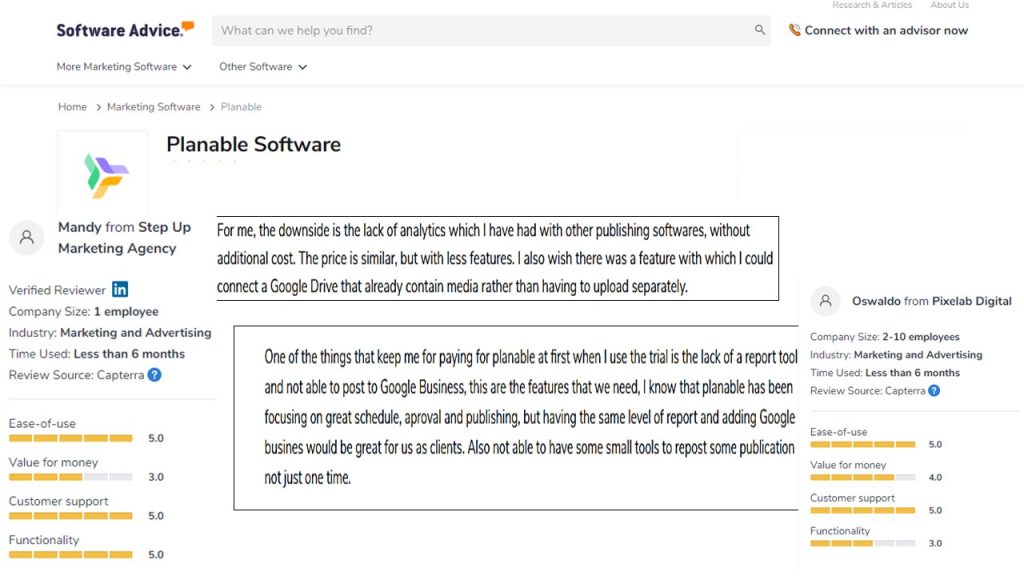Viewport: 1024px width, 576px height.
Task: Go to the Marketing Software breadcrumb
Action: [x=153, y=106]
